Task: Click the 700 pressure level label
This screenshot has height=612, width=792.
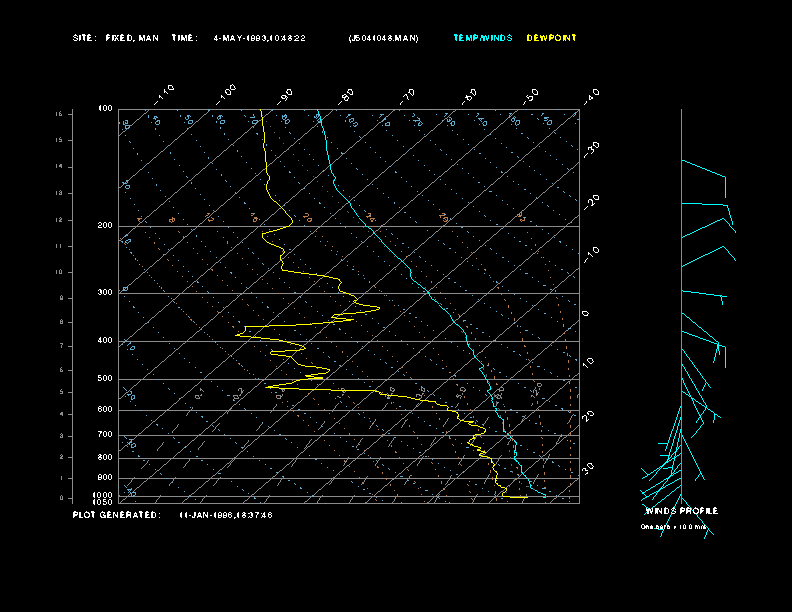Action: tap(105, 435)
